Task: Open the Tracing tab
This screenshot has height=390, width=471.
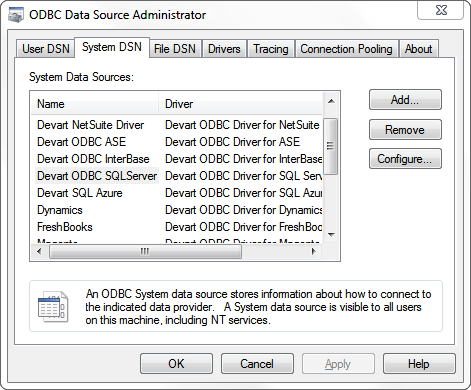Action: click(x=271, y=49)
